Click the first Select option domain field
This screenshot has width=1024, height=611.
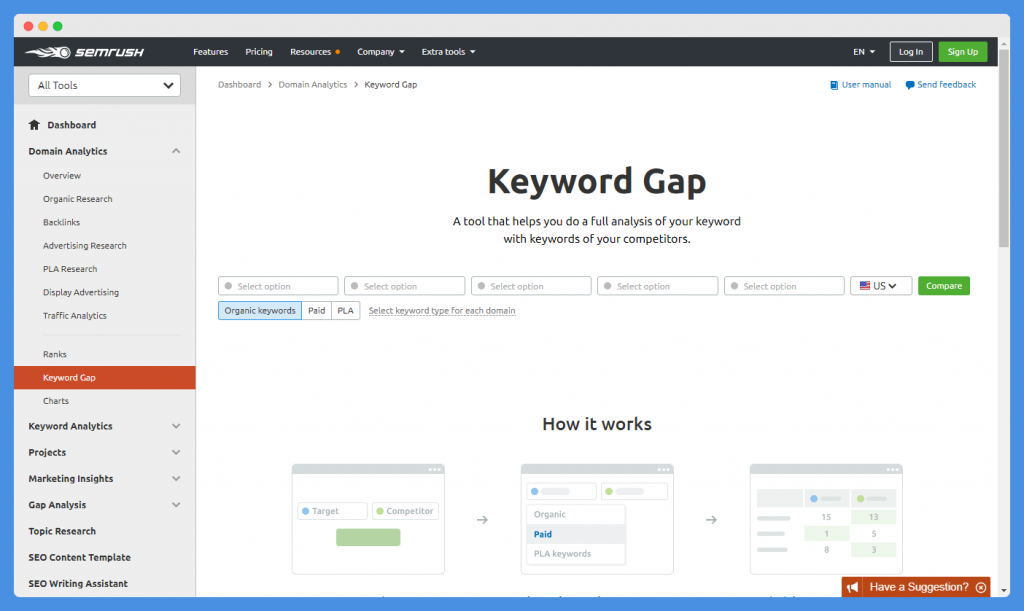point(278,286)
